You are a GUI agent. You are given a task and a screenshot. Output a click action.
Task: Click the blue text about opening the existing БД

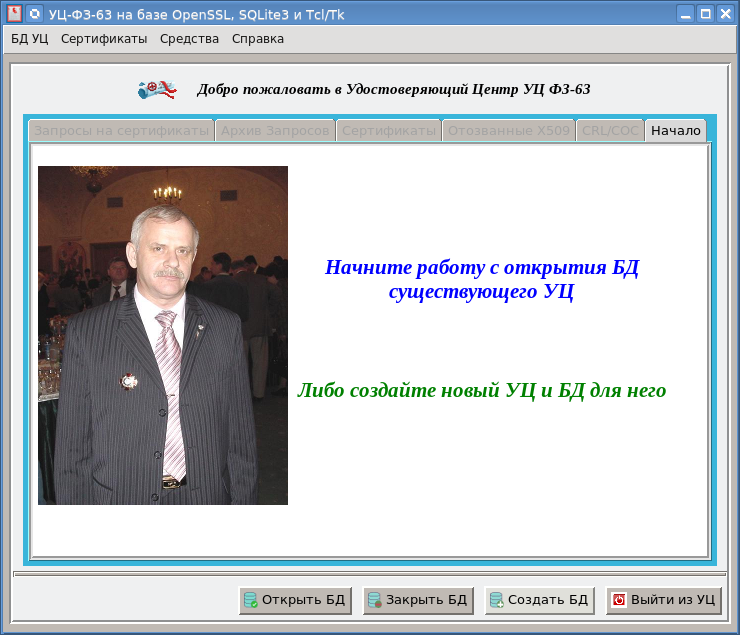pos(481,280)
